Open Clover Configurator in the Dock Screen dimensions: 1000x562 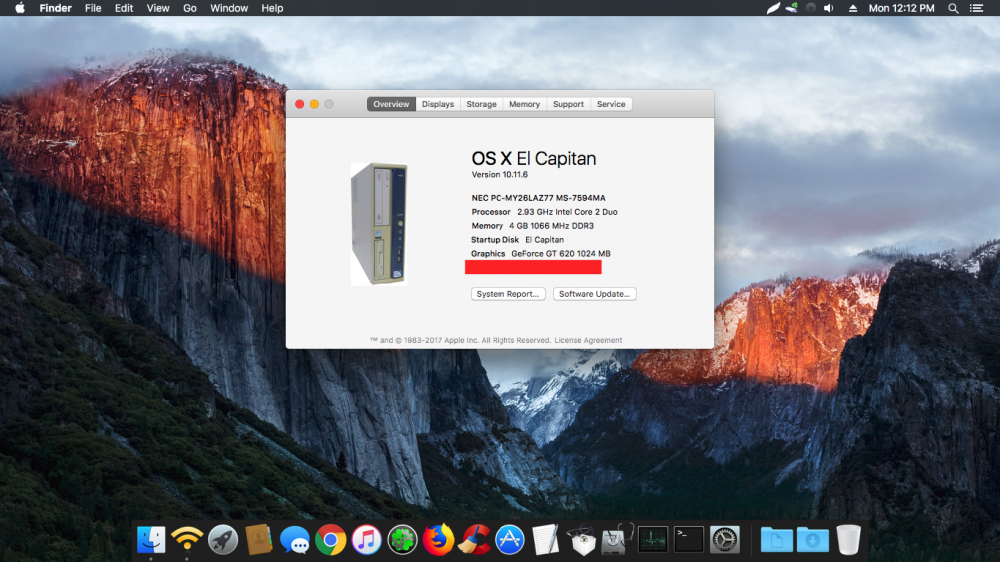click(402, 540)
